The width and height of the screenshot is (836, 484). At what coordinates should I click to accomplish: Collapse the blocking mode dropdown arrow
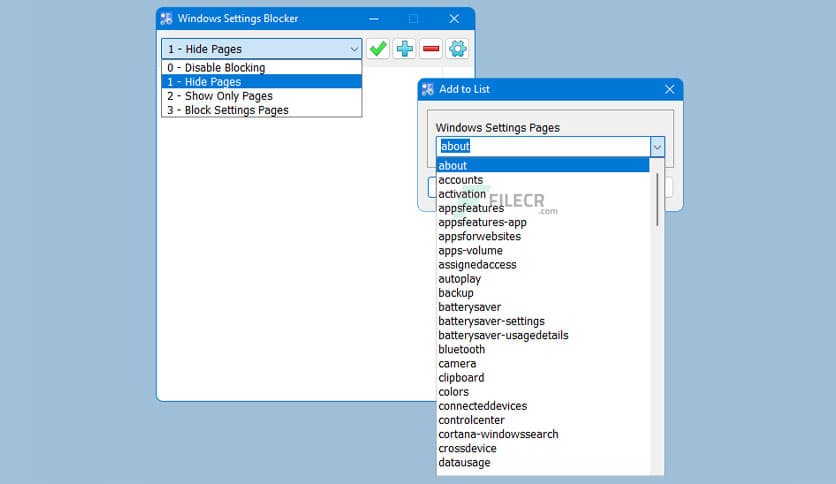pyautogui.click(x=354, y=49)
